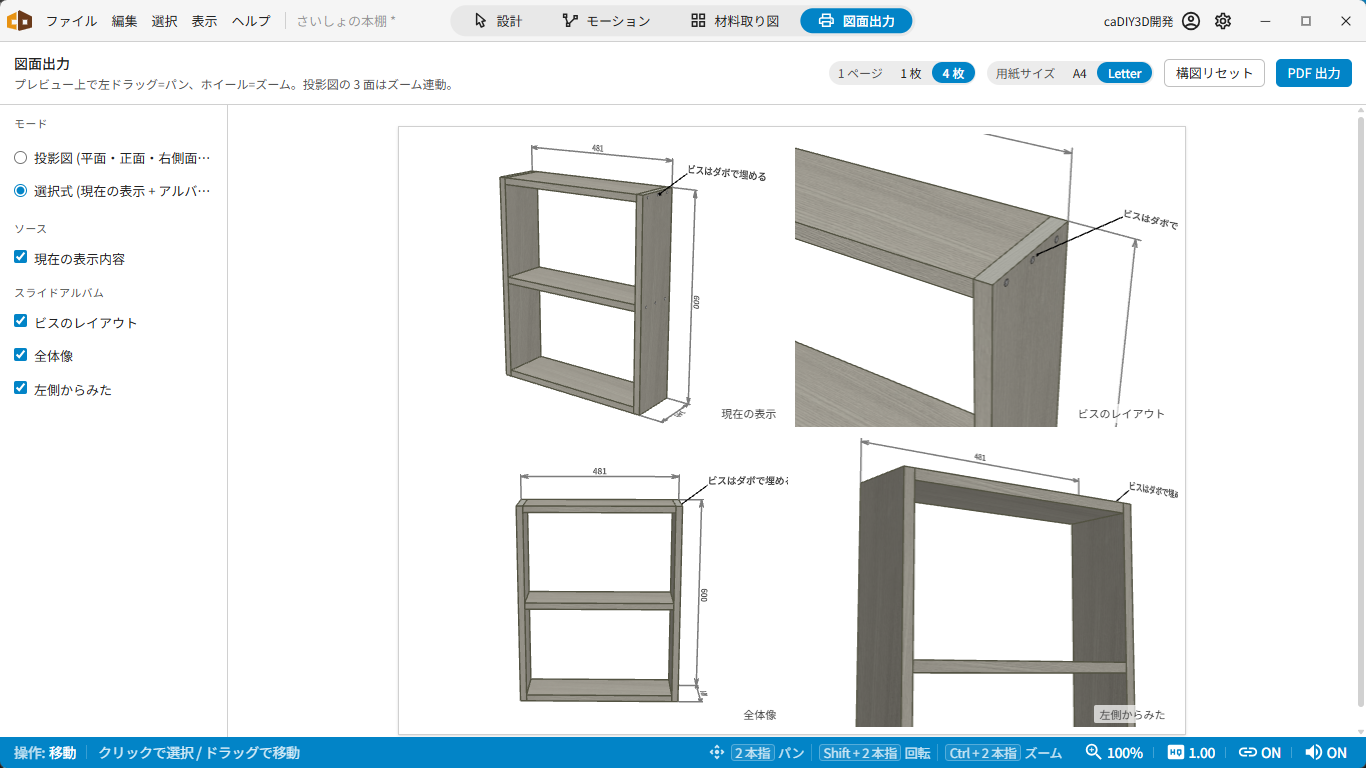Toggle the speaker sound ON icon
Viewport: 1366px width, 768px height.
(1313, 753)
